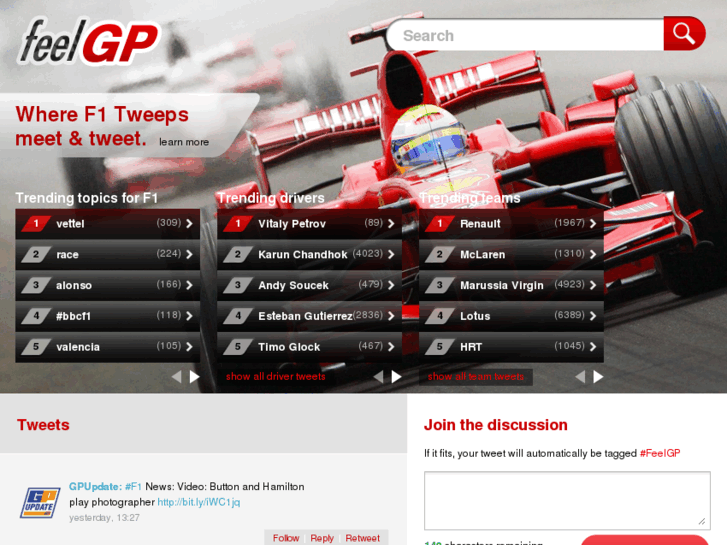Click the rank 2 badge beside McLaren

click(440, 254)
